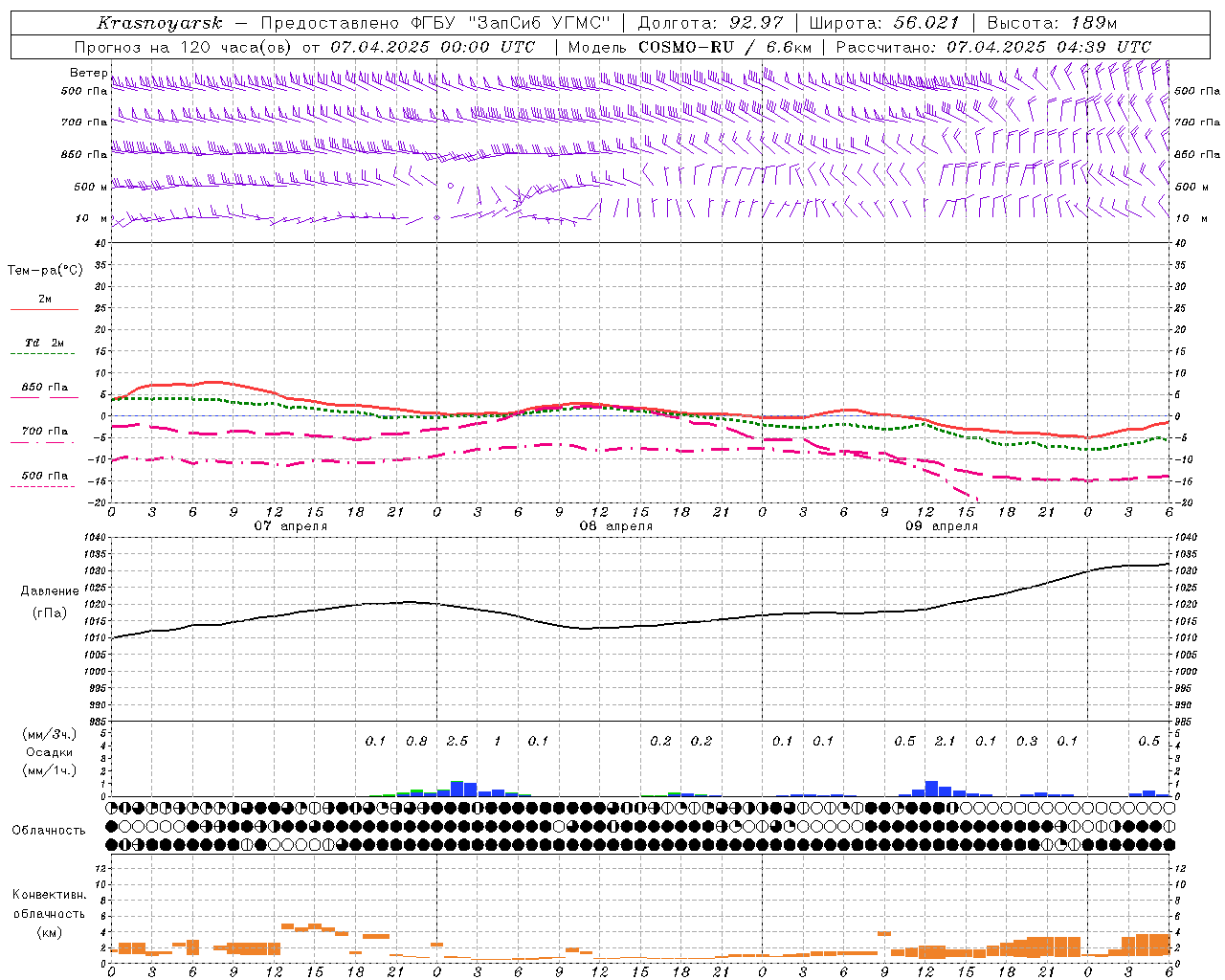This screenshot has width=1225, height=980.
Task: Click the 2.1 precipitation amount value
Action: (945, 741)
